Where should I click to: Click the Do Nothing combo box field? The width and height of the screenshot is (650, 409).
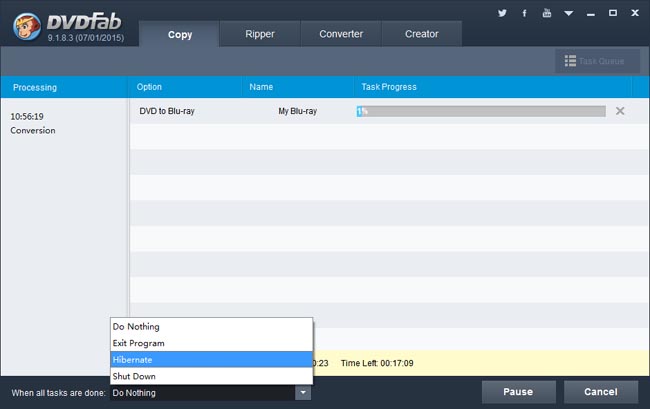pos(203,393)
